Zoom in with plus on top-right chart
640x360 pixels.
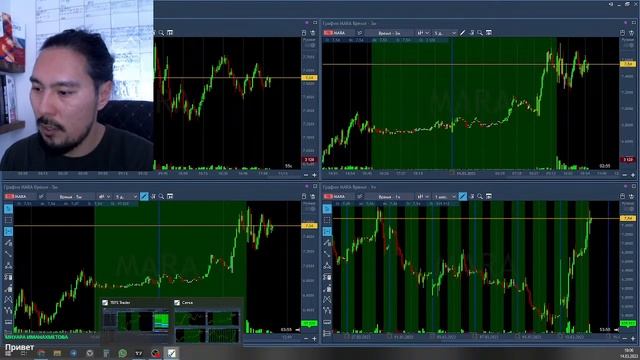pyautogui.click(x=633, y=175)
